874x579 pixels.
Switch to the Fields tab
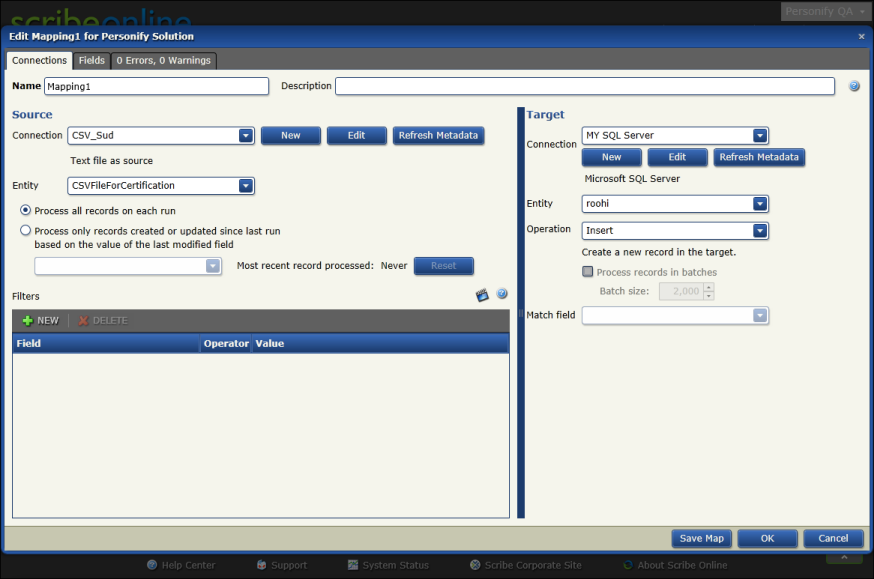pos(91,61)
